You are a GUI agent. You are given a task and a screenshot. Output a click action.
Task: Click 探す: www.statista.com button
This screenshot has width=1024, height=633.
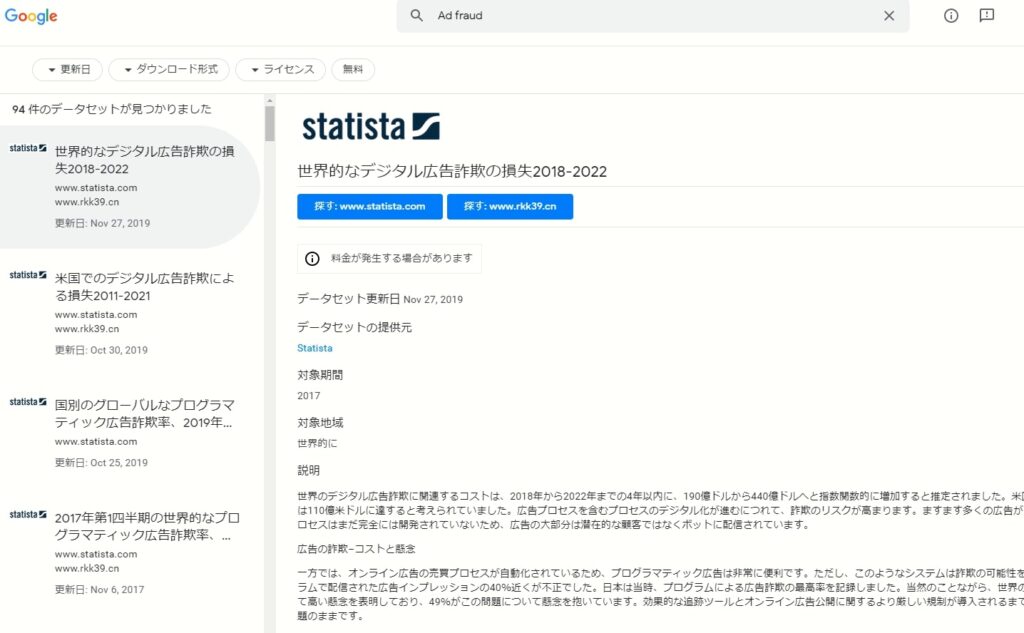coord(370,206)
